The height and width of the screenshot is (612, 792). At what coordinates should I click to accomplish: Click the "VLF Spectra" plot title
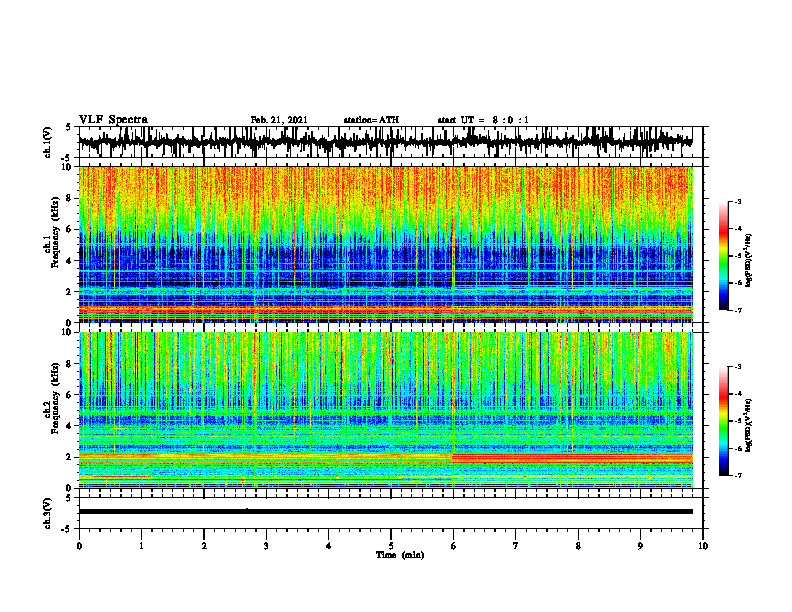(113, 120)
